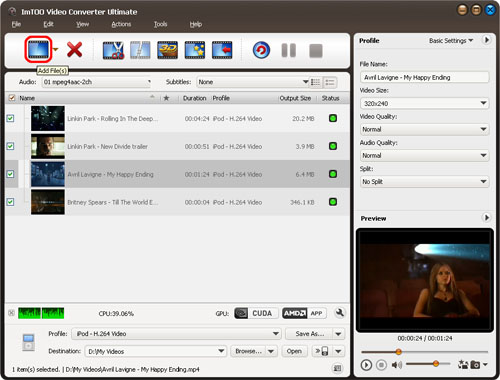Uncheck Britney Spears - Till The World row

(10, 202)
